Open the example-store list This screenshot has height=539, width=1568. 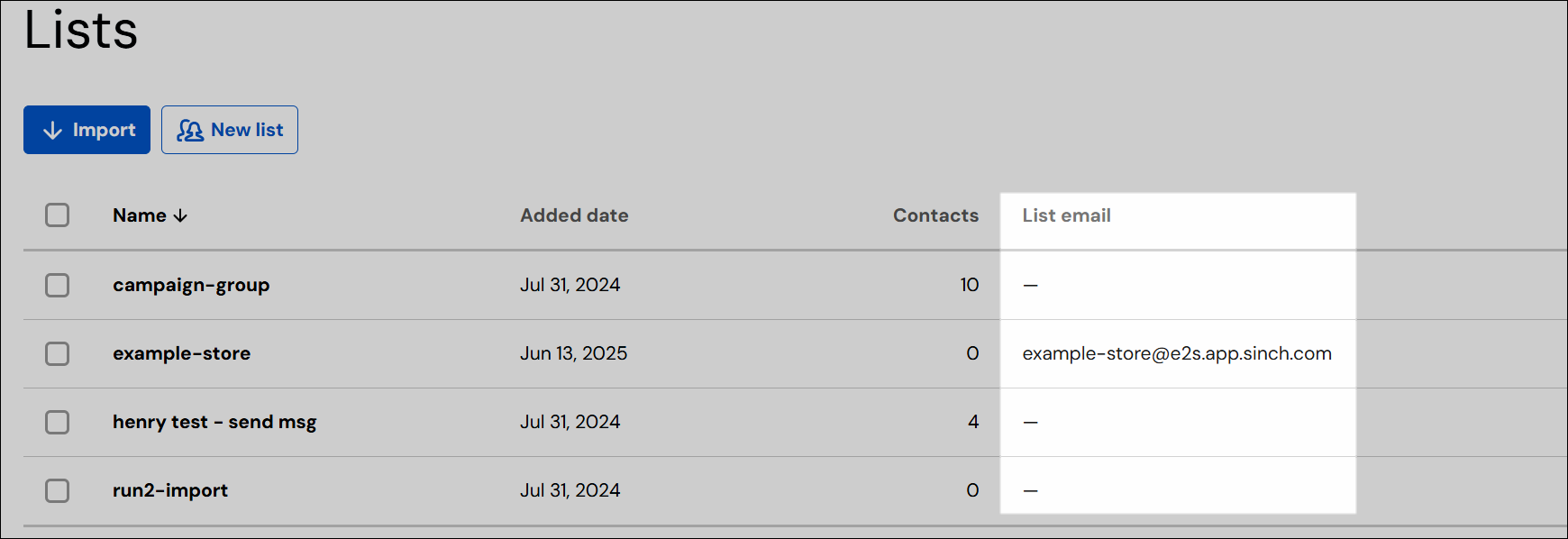(181, 353)
